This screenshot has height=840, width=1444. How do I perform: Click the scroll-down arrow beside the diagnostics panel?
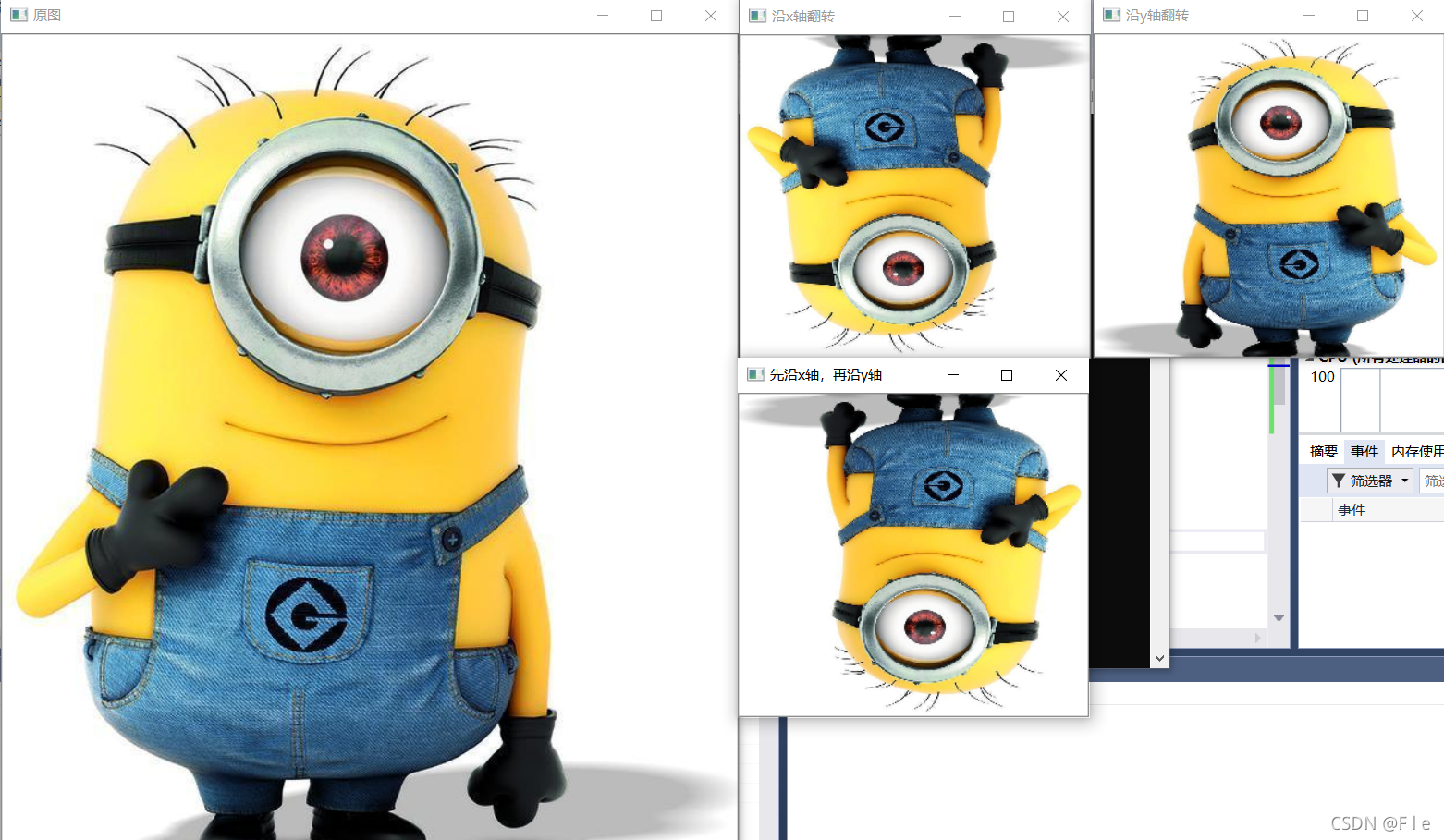click(1279, 618)
